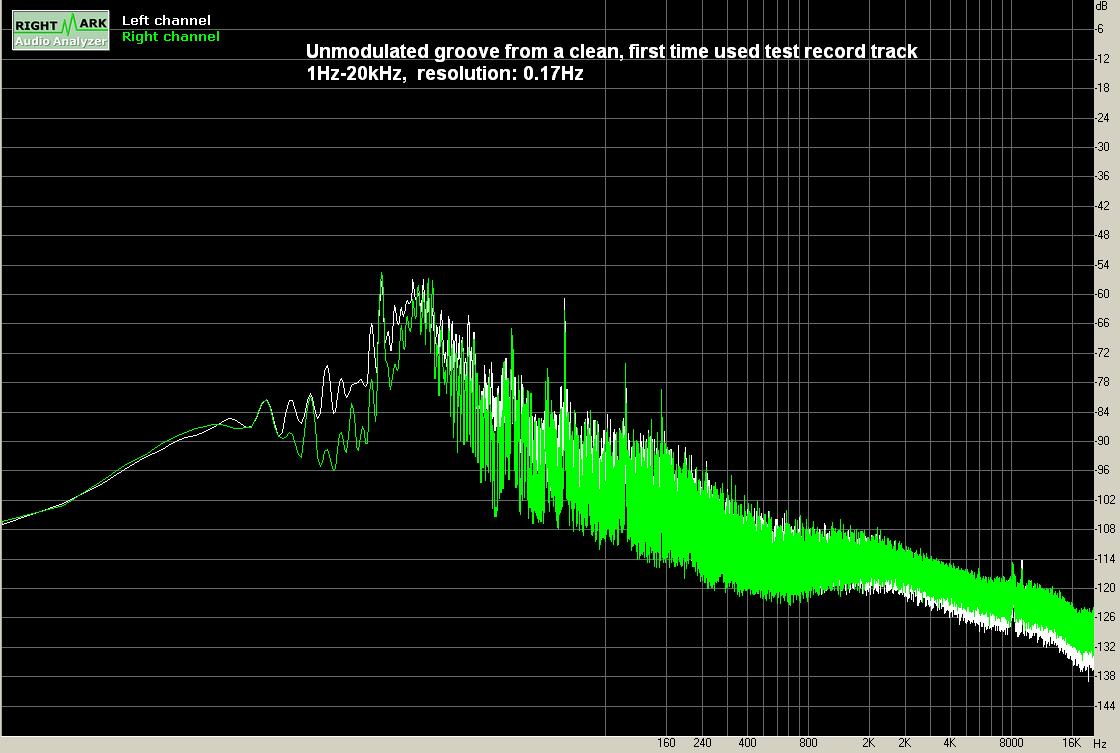Click the "Unmodulated groove from a clean" title line

click(611, 51)
